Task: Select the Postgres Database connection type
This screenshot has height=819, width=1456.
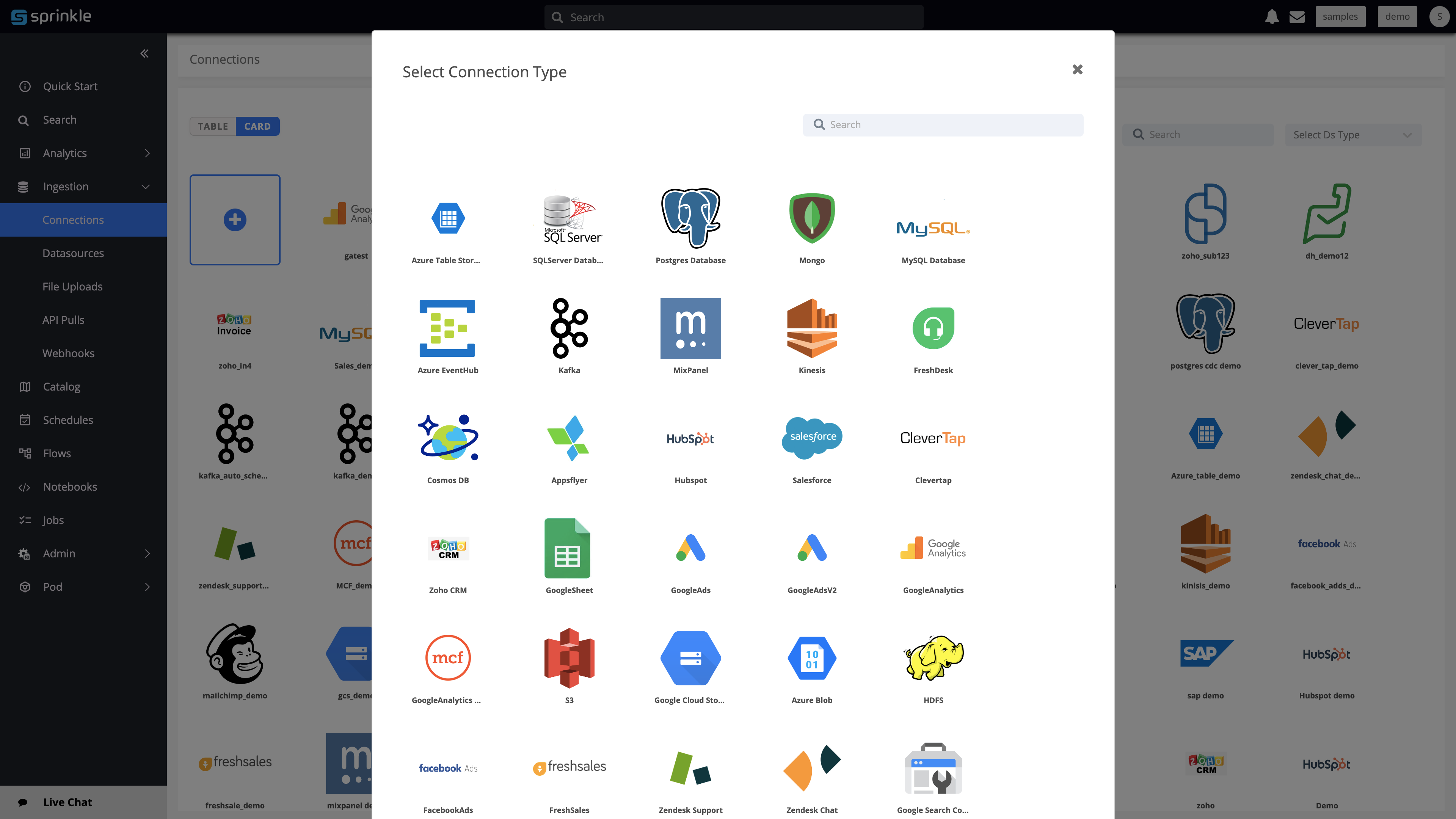Action: tap(690, 226)
